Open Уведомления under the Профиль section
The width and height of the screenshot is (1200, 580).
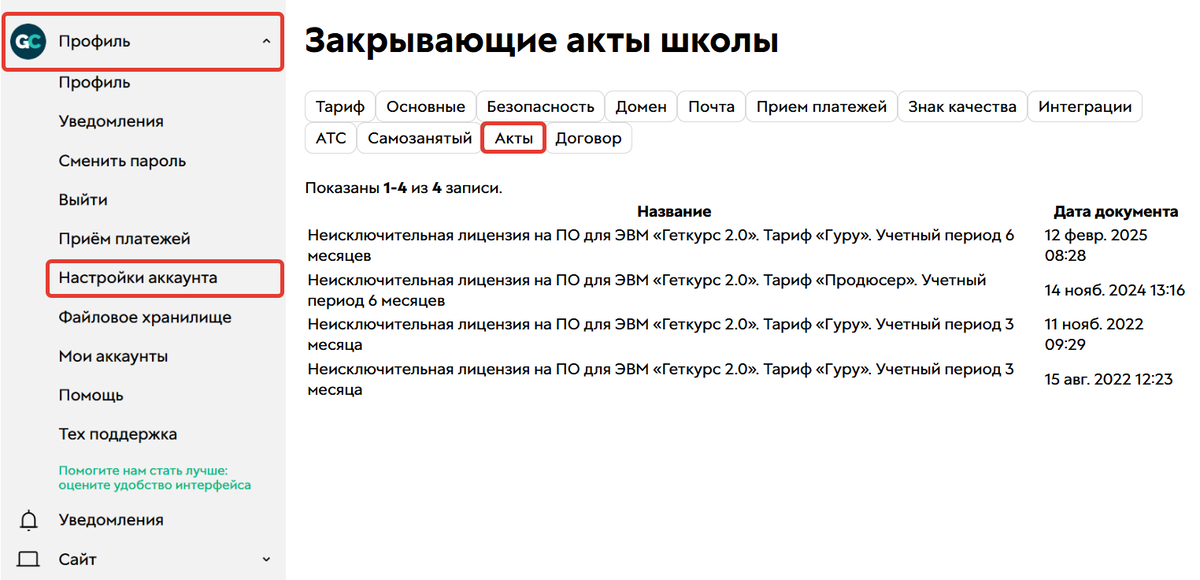pos(111,122)
